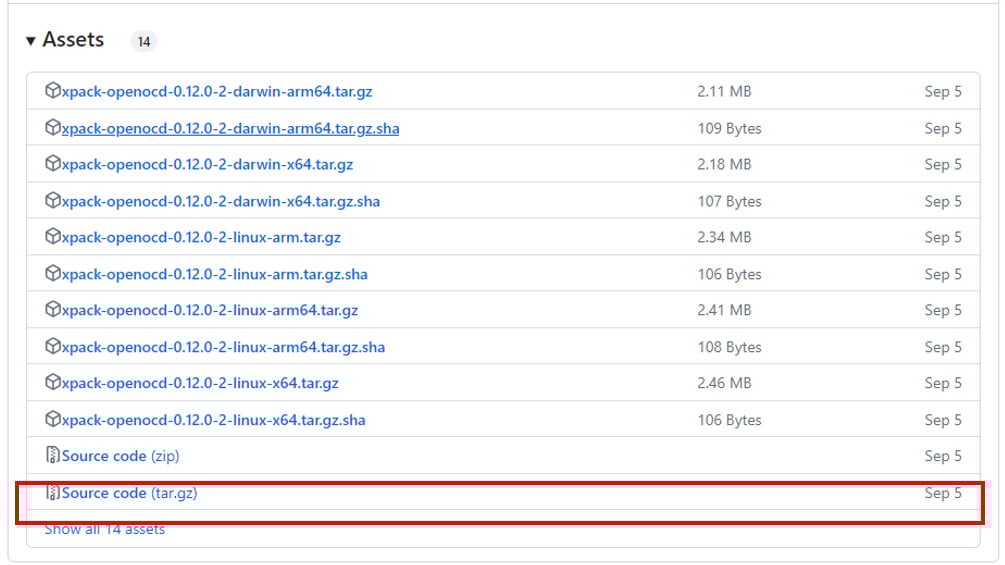Click Show all 14 assets link
The width and height of the screenshot is (1005, 565).
104,529
